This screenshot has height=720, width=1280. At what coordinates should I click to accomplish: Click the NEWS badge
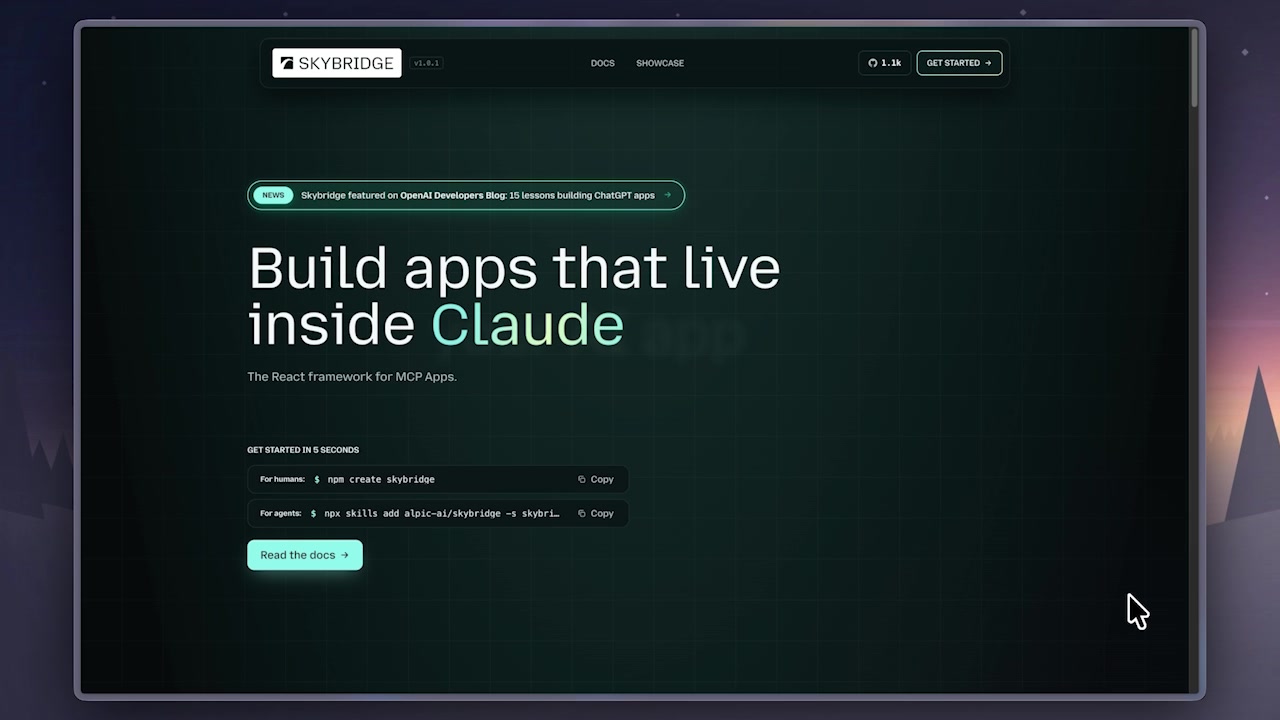pyautogui.click(x=273, y=195)
